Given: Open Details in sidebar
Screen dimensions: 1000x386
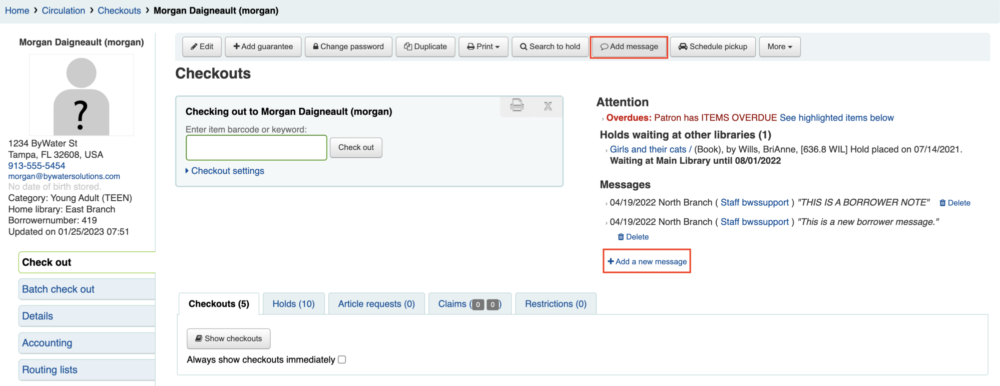Looking at the screenshot, I should (x=87, y=316).
